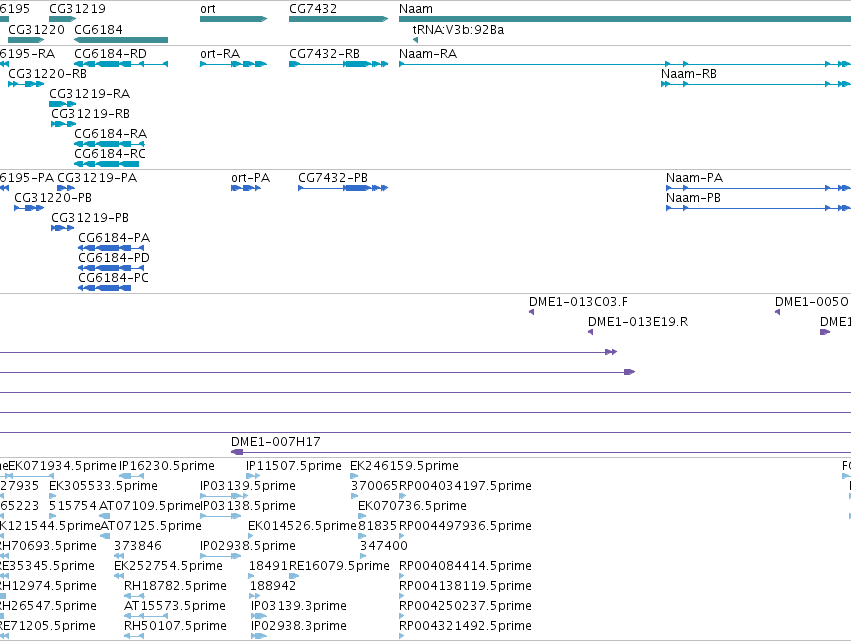This screenshot has height=641, width=851.
Task: Select the DME1-013C03.F arrow marker
Action: pyautogui.click(x=531, y=312)
